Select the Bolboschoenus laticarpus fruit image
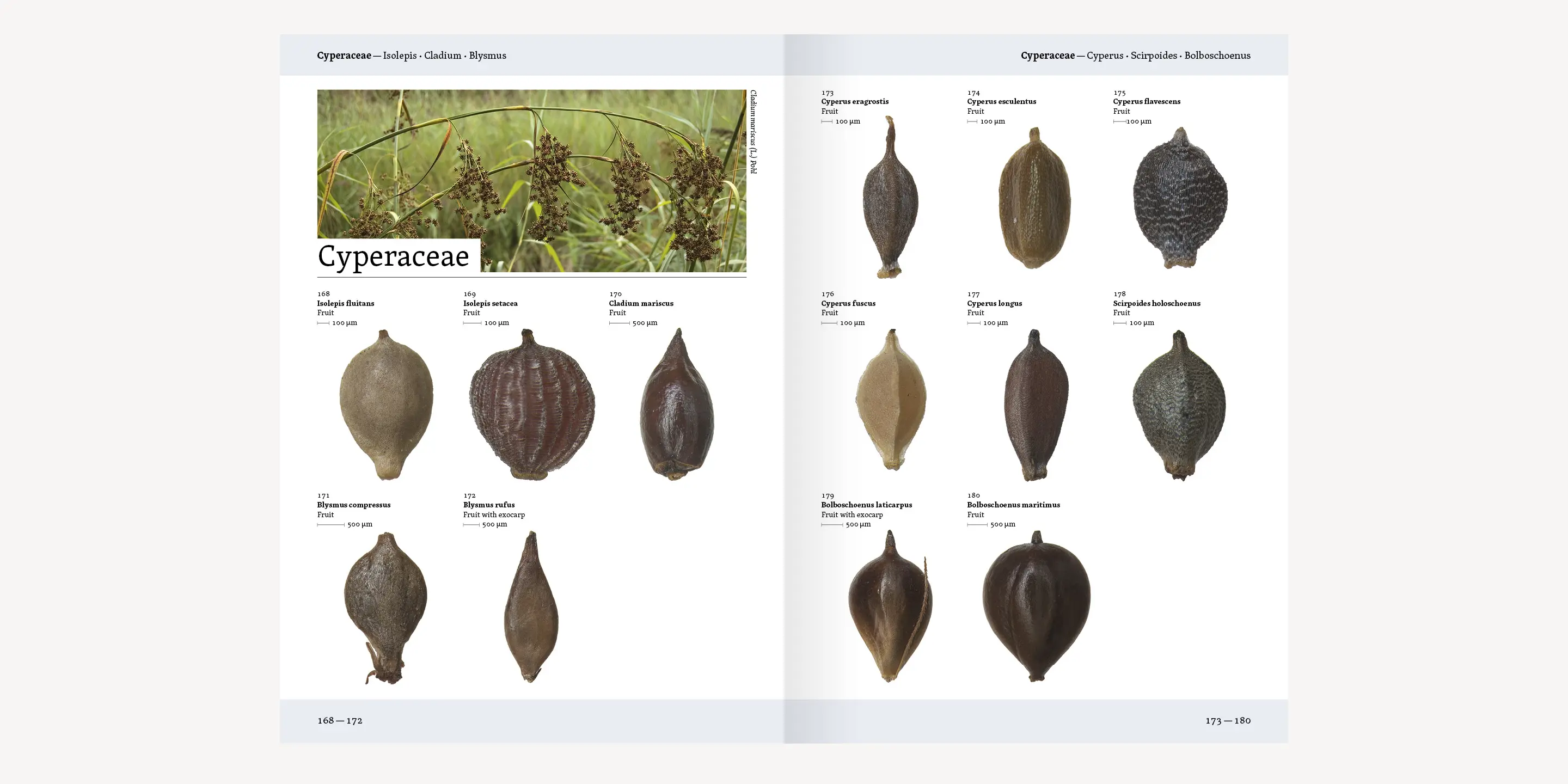The width and height of the screenshot is (1568, 784). coord(890,607)
